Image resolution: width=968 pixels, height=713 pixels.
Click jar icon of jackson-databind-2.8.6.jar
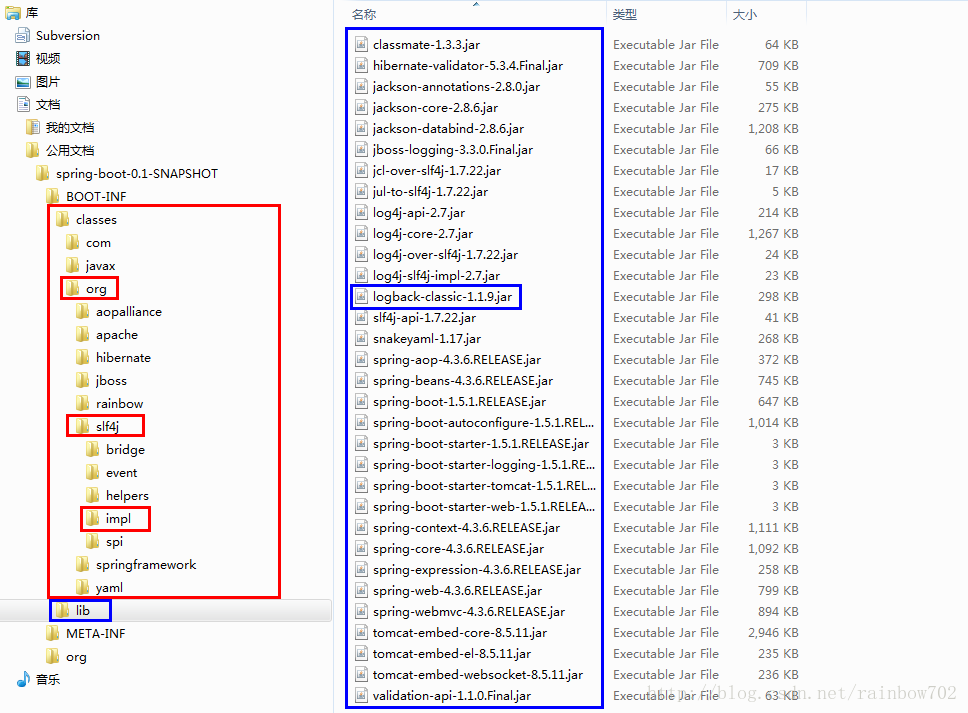361,128
